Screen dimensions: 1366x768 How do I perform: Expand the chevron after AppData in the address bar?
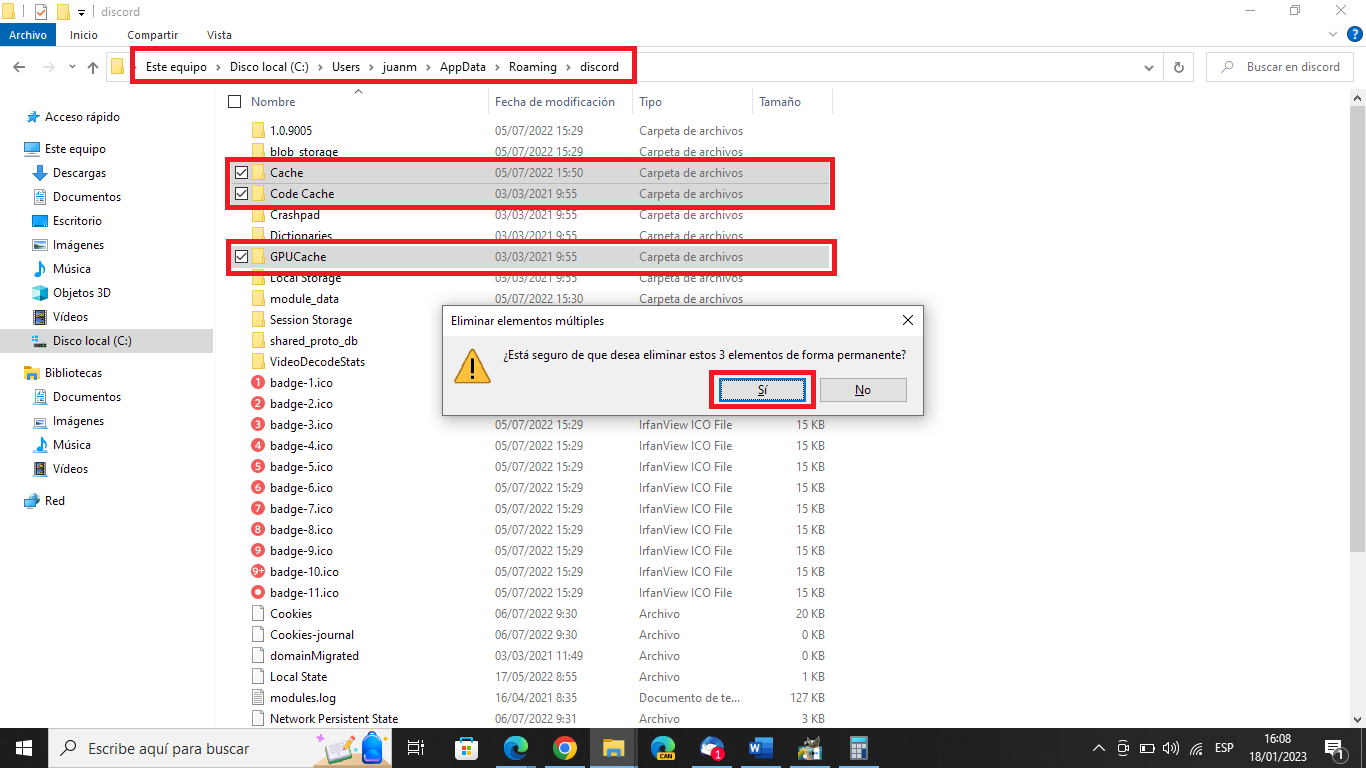click(497, 67)
